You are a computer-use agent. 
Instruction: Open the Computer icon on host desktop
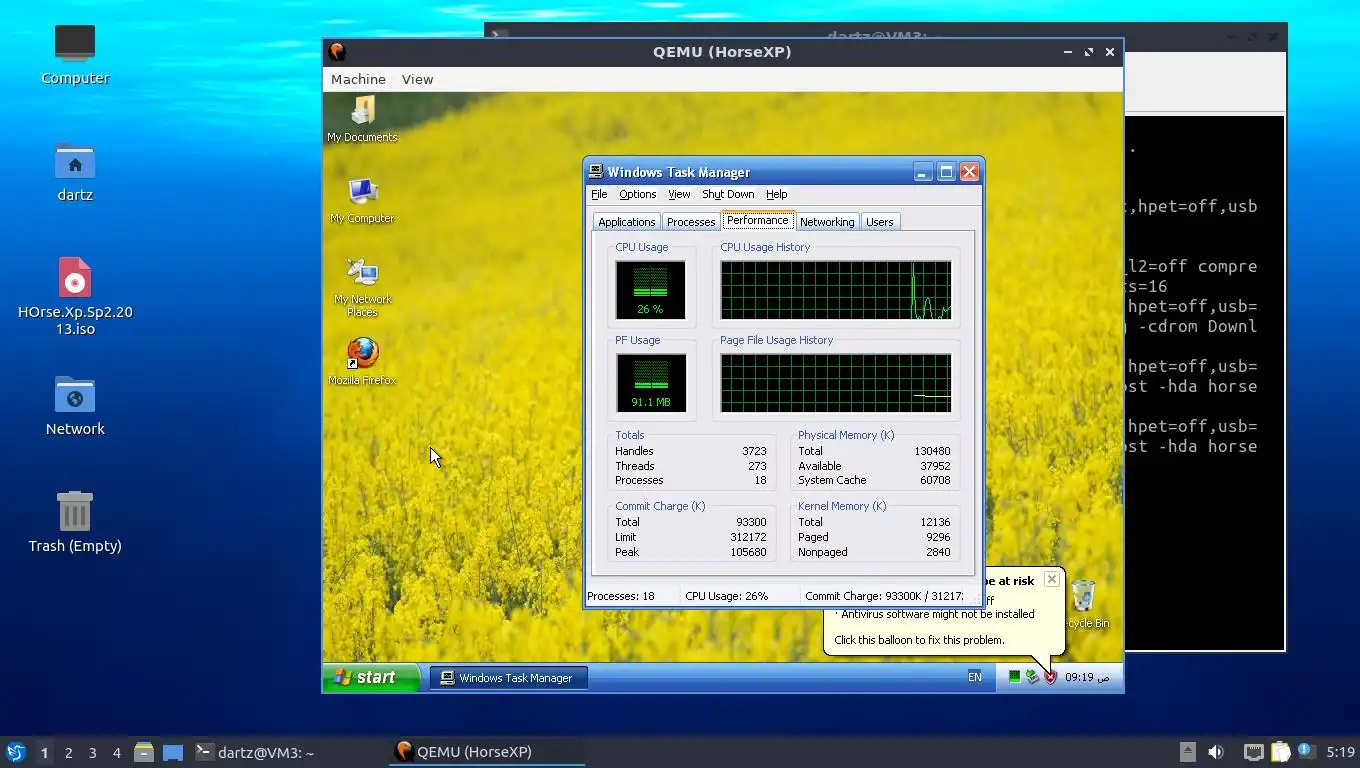coord(75,54)
